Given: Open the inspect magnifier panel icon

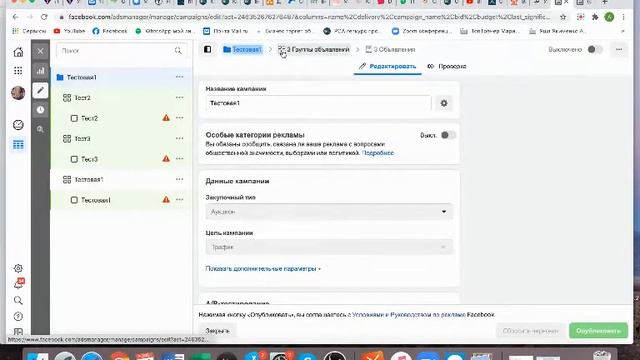Looking at the screenshot, I should pos(40,129).
